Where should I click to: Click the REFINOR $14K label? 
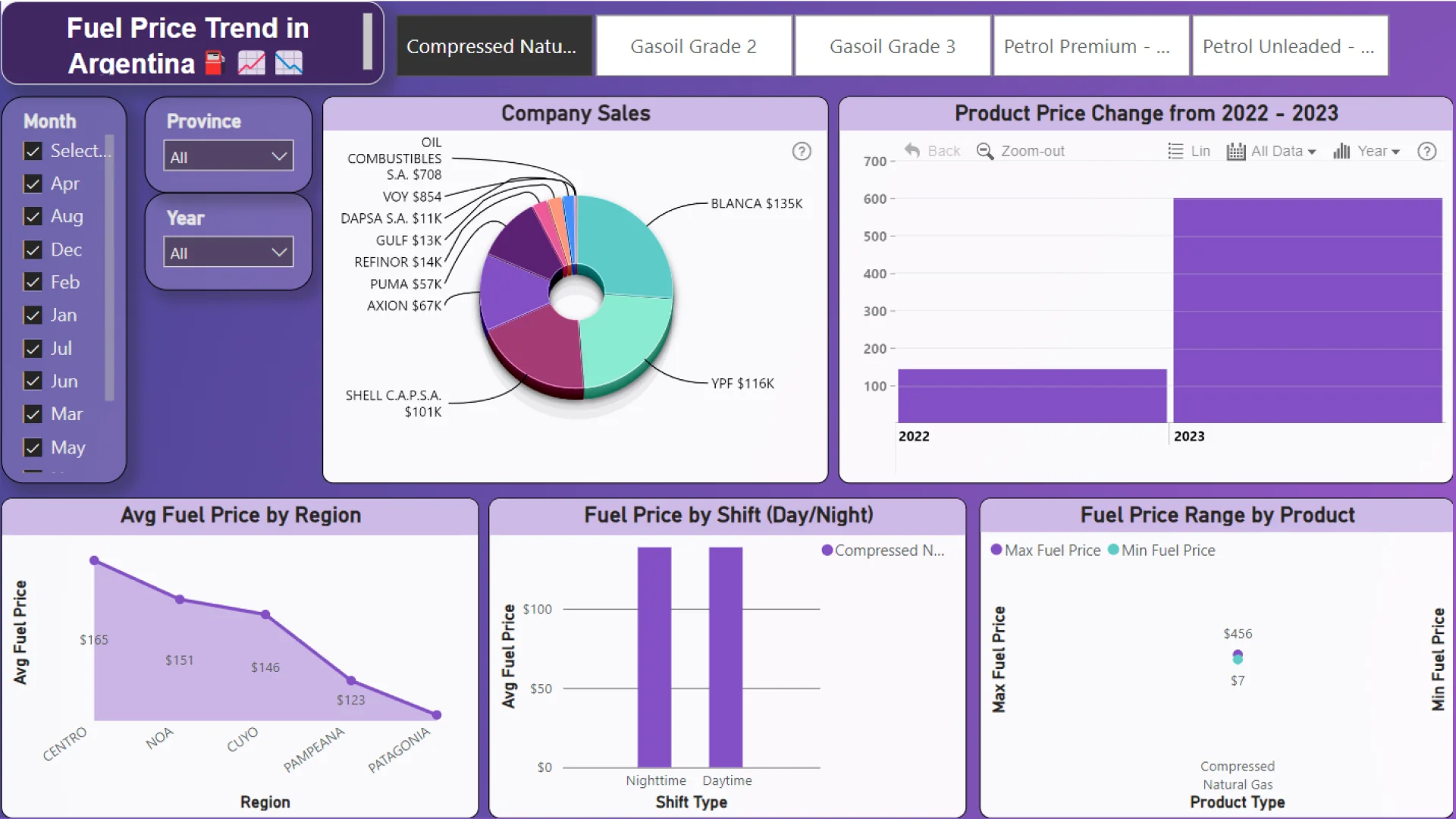coord(398,262)
